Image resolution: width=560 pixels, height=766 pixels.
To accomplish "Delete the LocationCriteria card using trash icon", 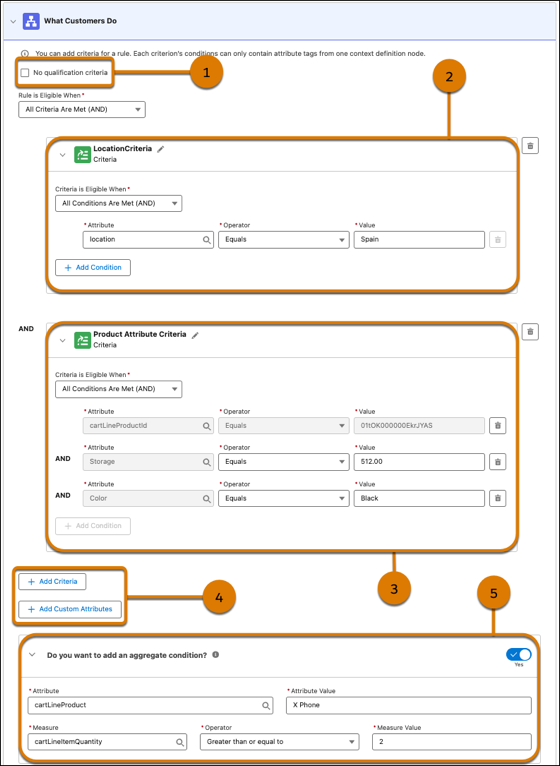I will click(530, 146).
